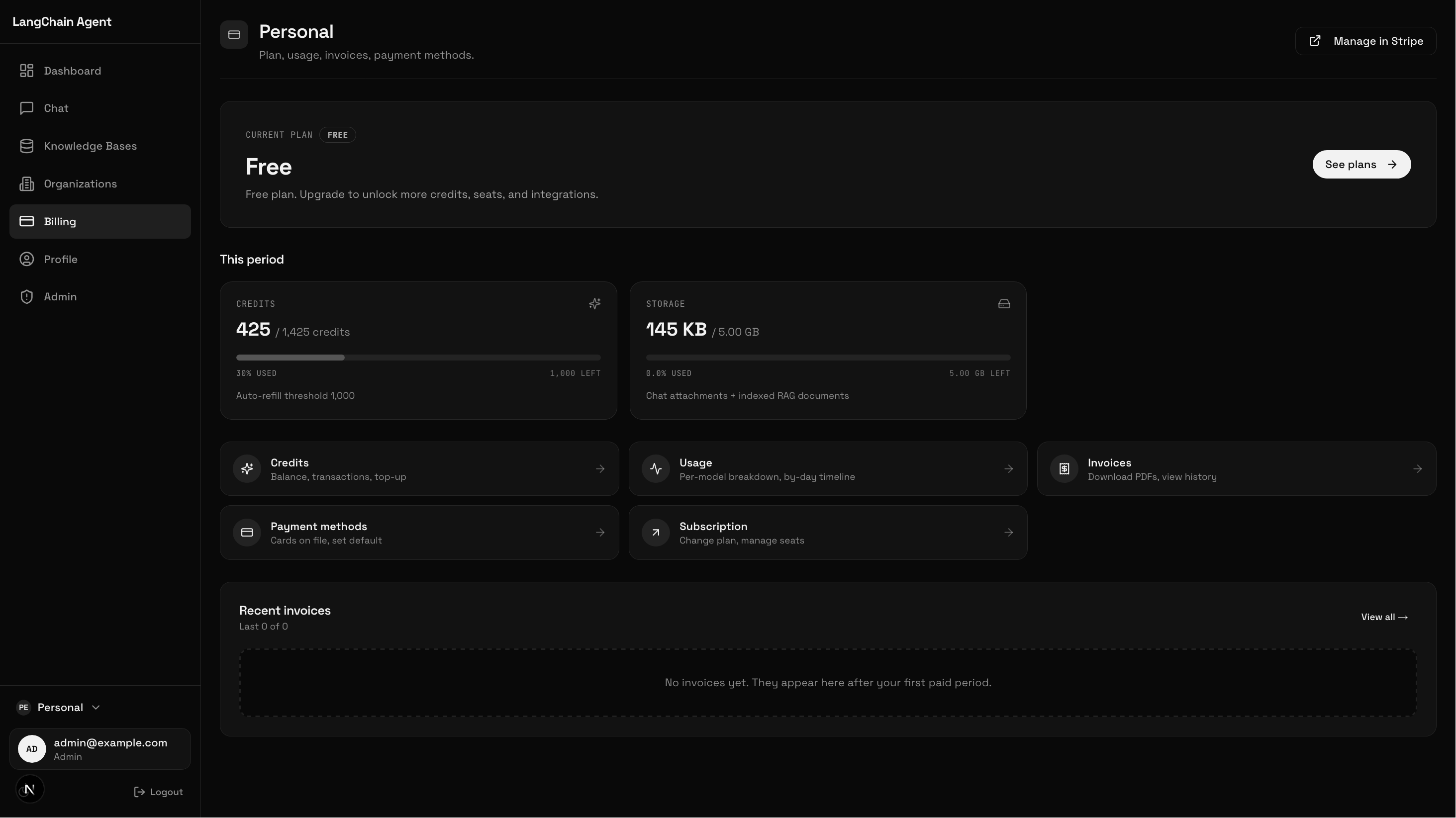Image resolution: width=1456 pixels, height=818 pixels.
Task: Open the Dashboard page
Action: pyautogui.click(x=100, y=71)
